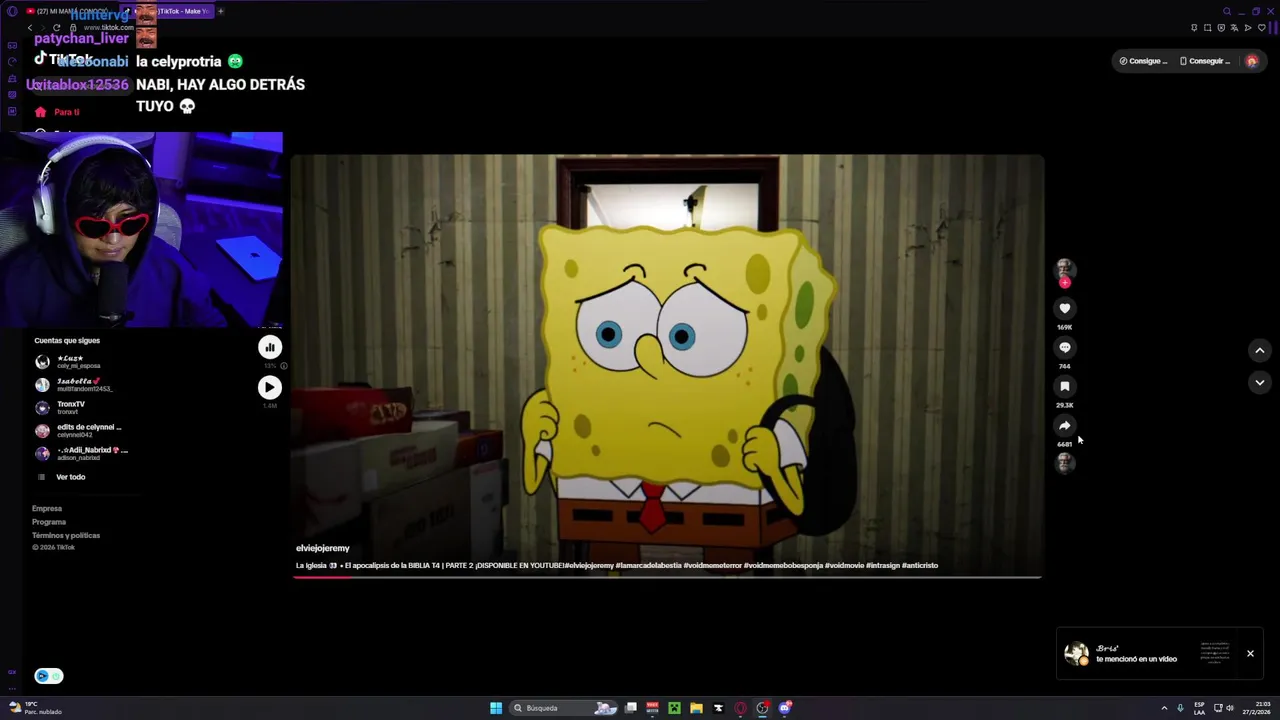Go to the previous video with the up chevron
Viewport: 1280px width, 720px height.
click(x=1260, y=350)
